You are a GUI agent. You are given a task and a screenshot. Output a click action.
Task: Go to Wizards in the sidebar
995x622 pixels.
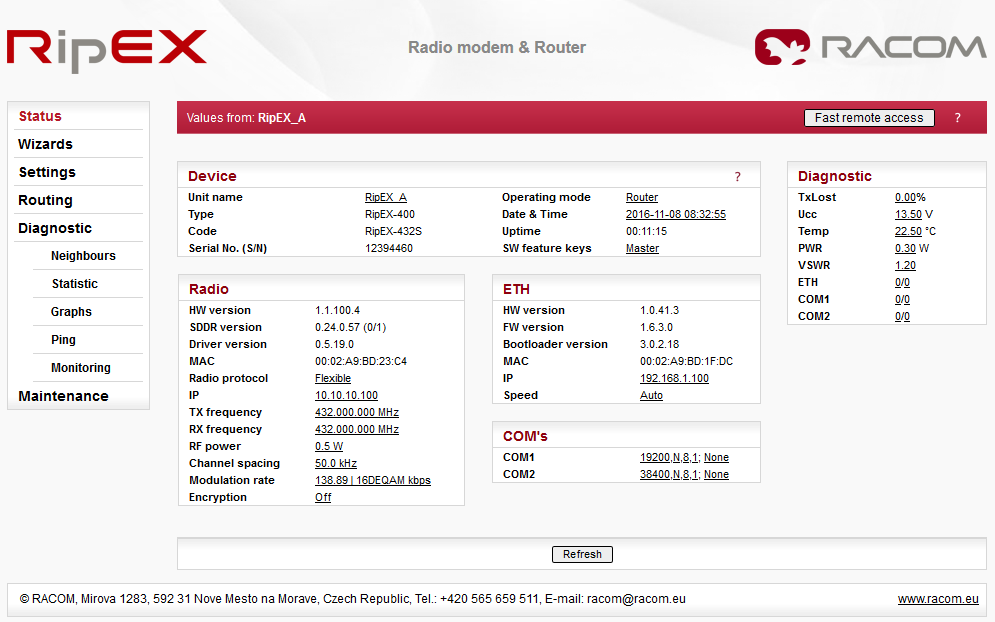[x=45, y=144]
